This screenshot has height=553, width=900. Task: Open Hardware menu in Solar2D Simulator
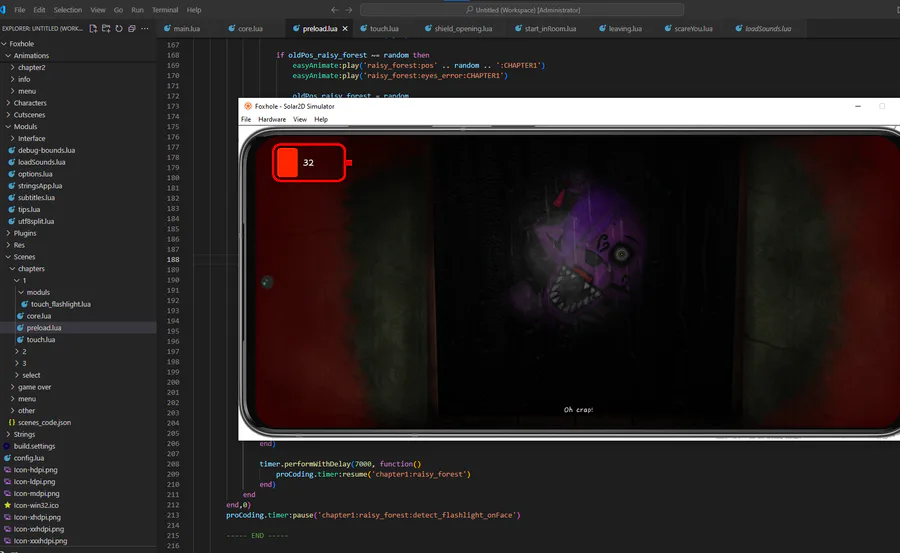[x=272, y=119]
